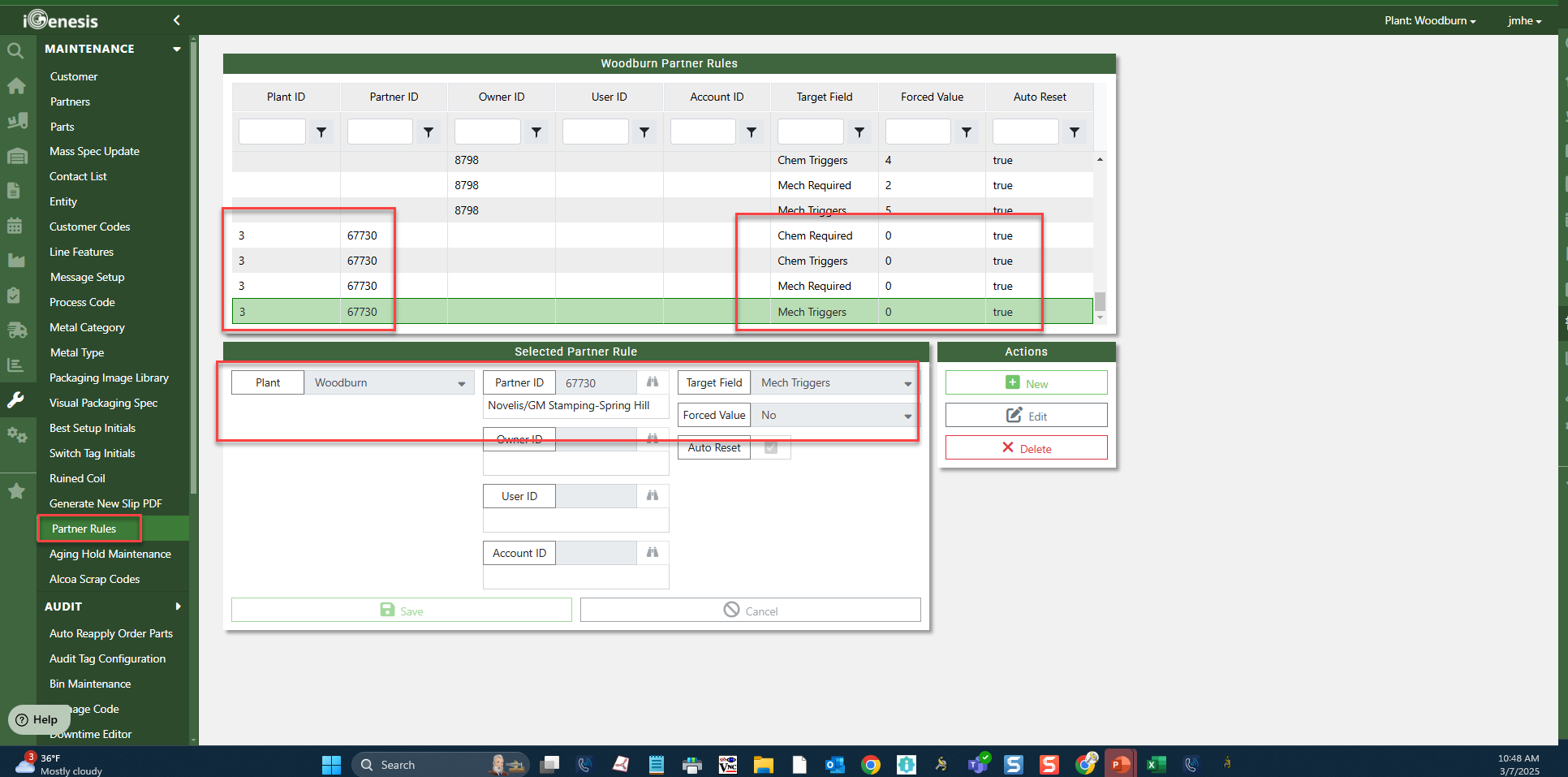Click the New action button
This screenshot has height=777, width=1568.
coord(1026,382)
